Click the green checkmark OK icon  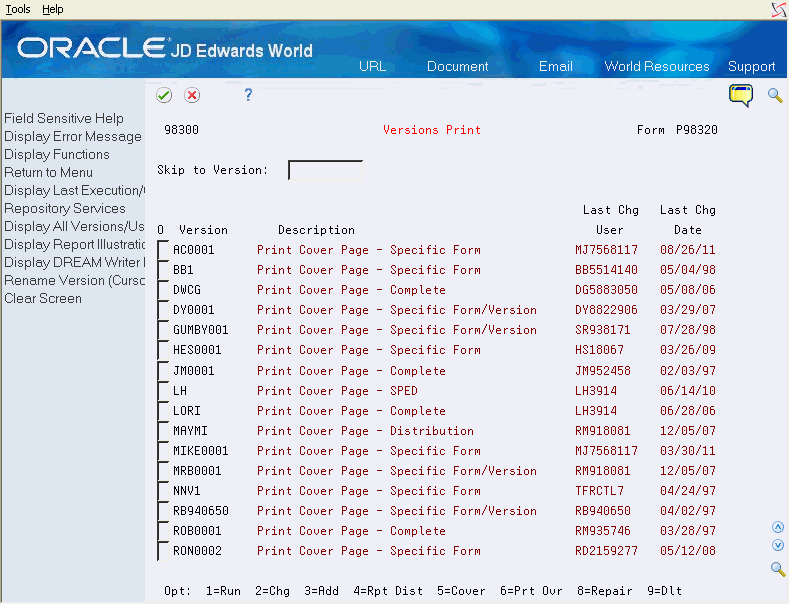click(164, 95)
